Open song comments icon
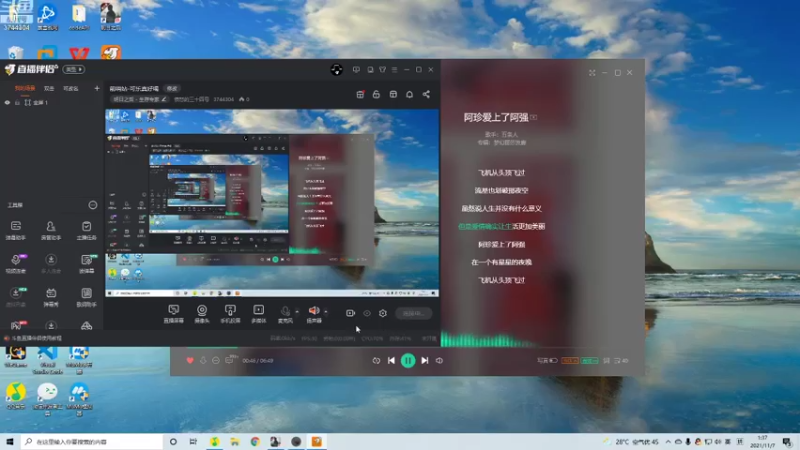 [x=230, y=360]
